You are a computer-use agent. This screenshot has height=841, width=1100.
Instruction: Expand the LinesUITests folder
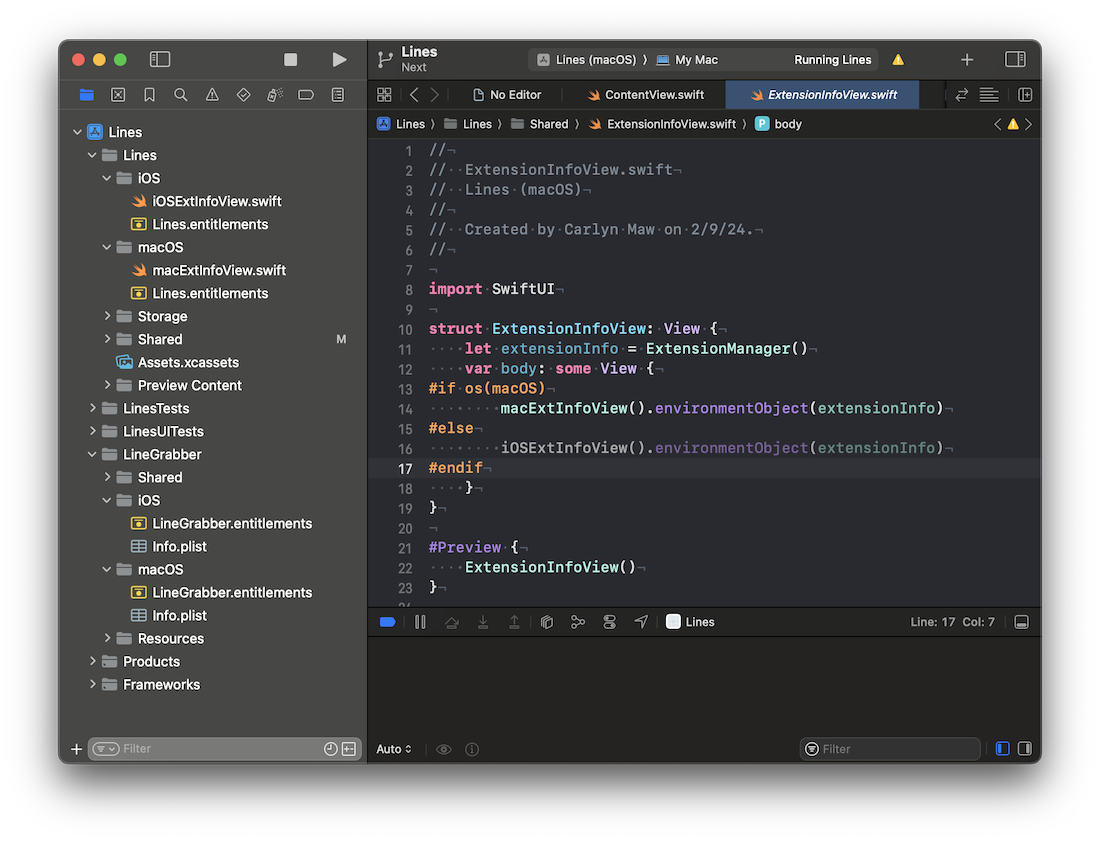click(92, 431)
